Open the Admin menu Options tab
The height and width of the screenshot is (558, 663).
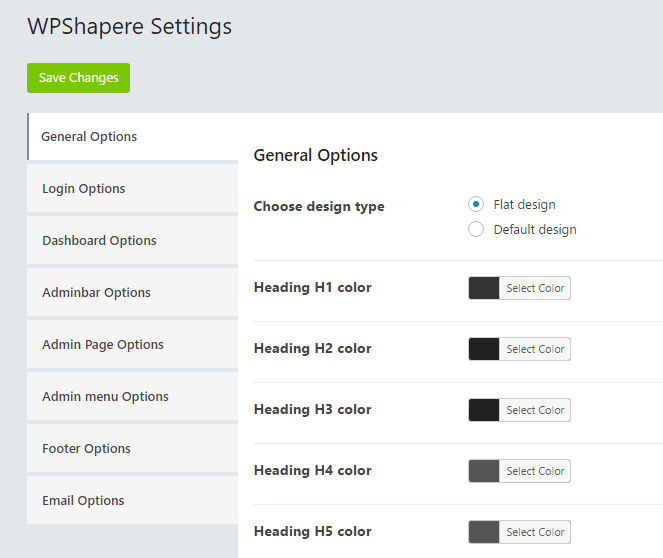tap(132, 396)
